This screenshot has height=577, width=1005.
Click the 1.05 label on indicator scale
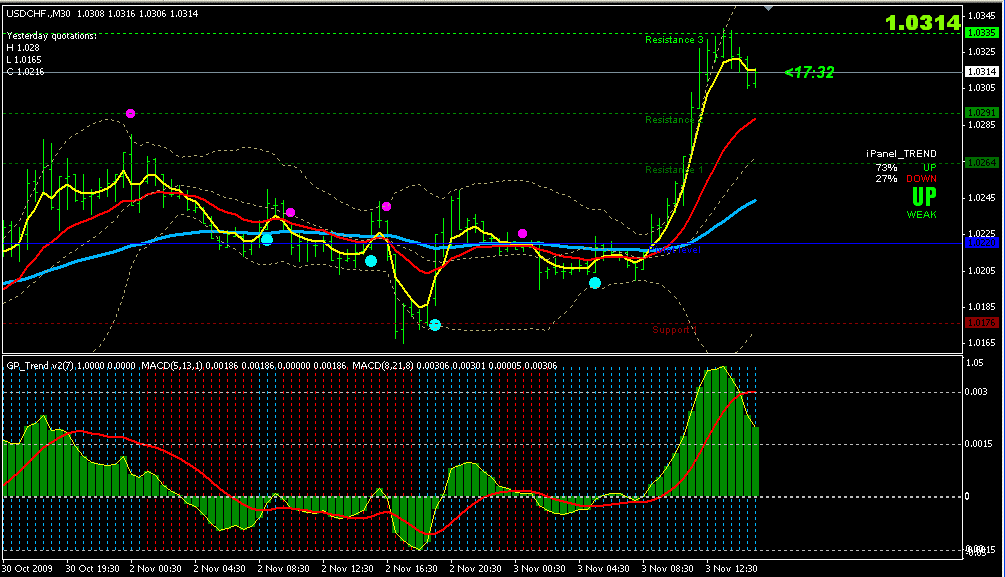[974, 363]
